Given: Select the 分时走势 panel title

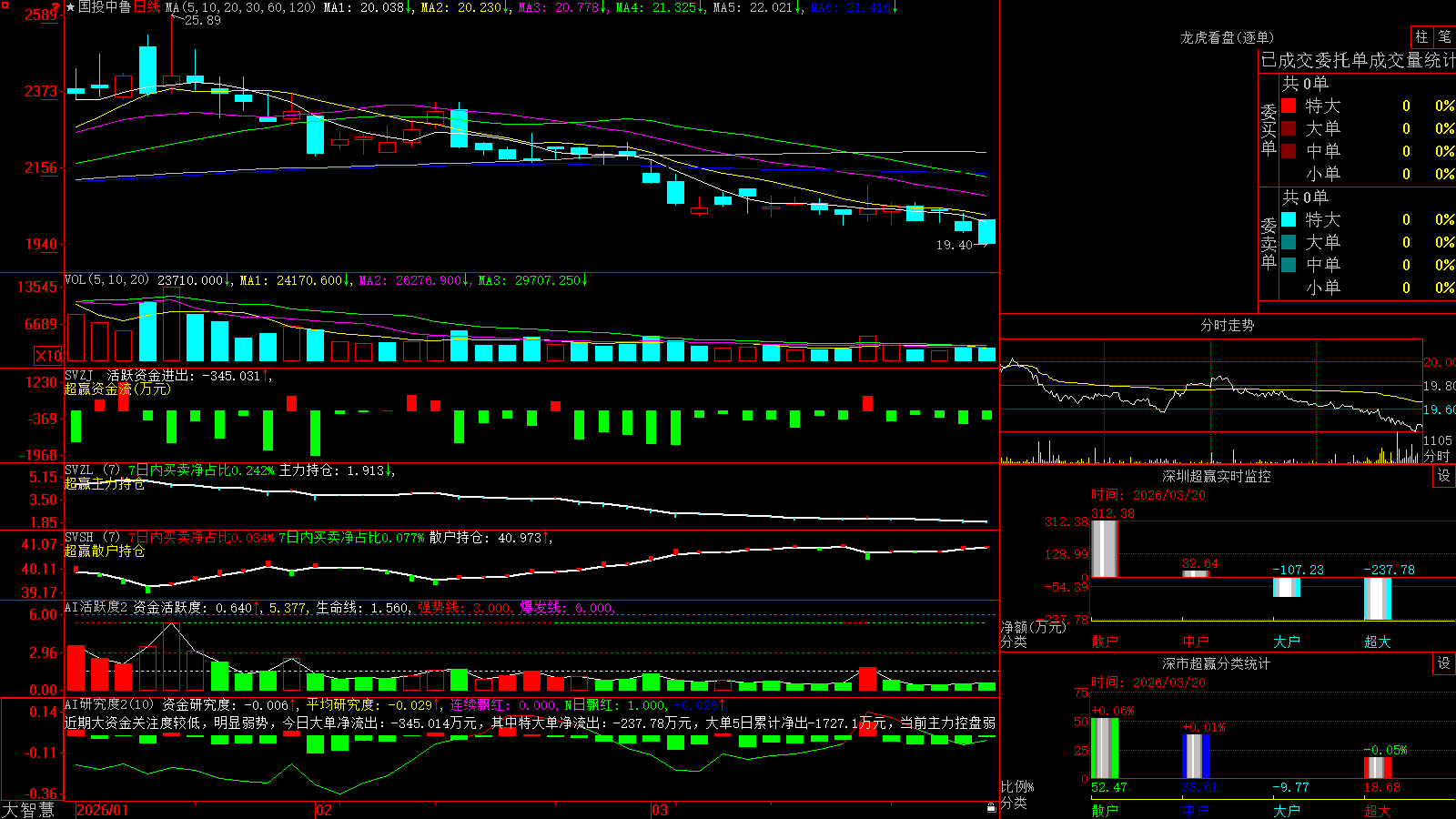Looking at the screenshot, I should (x=1227, y=325).
